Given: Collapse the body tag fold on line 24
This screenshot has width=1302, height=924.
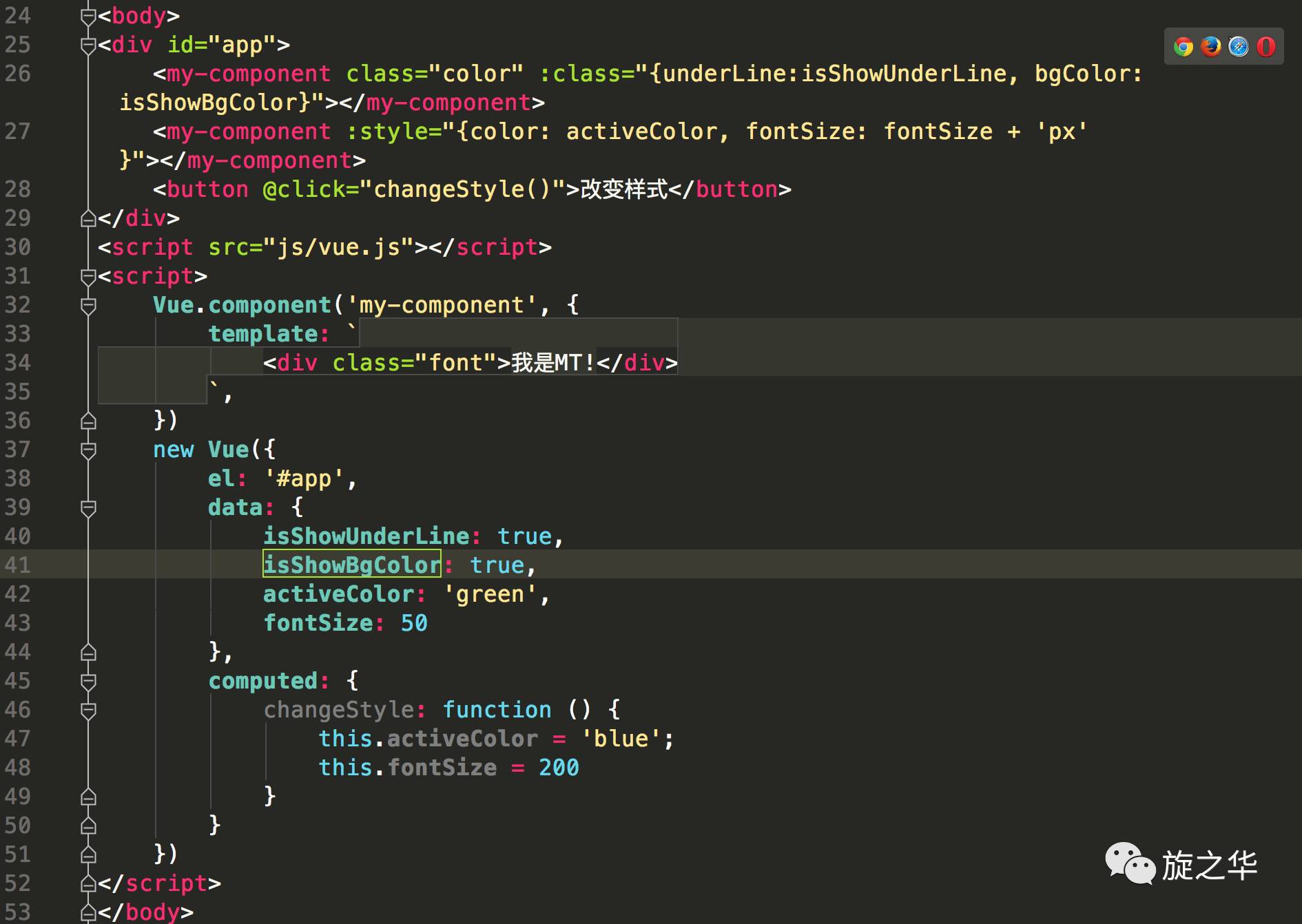Looking at the screenshot, I should [x=88, y=17].
